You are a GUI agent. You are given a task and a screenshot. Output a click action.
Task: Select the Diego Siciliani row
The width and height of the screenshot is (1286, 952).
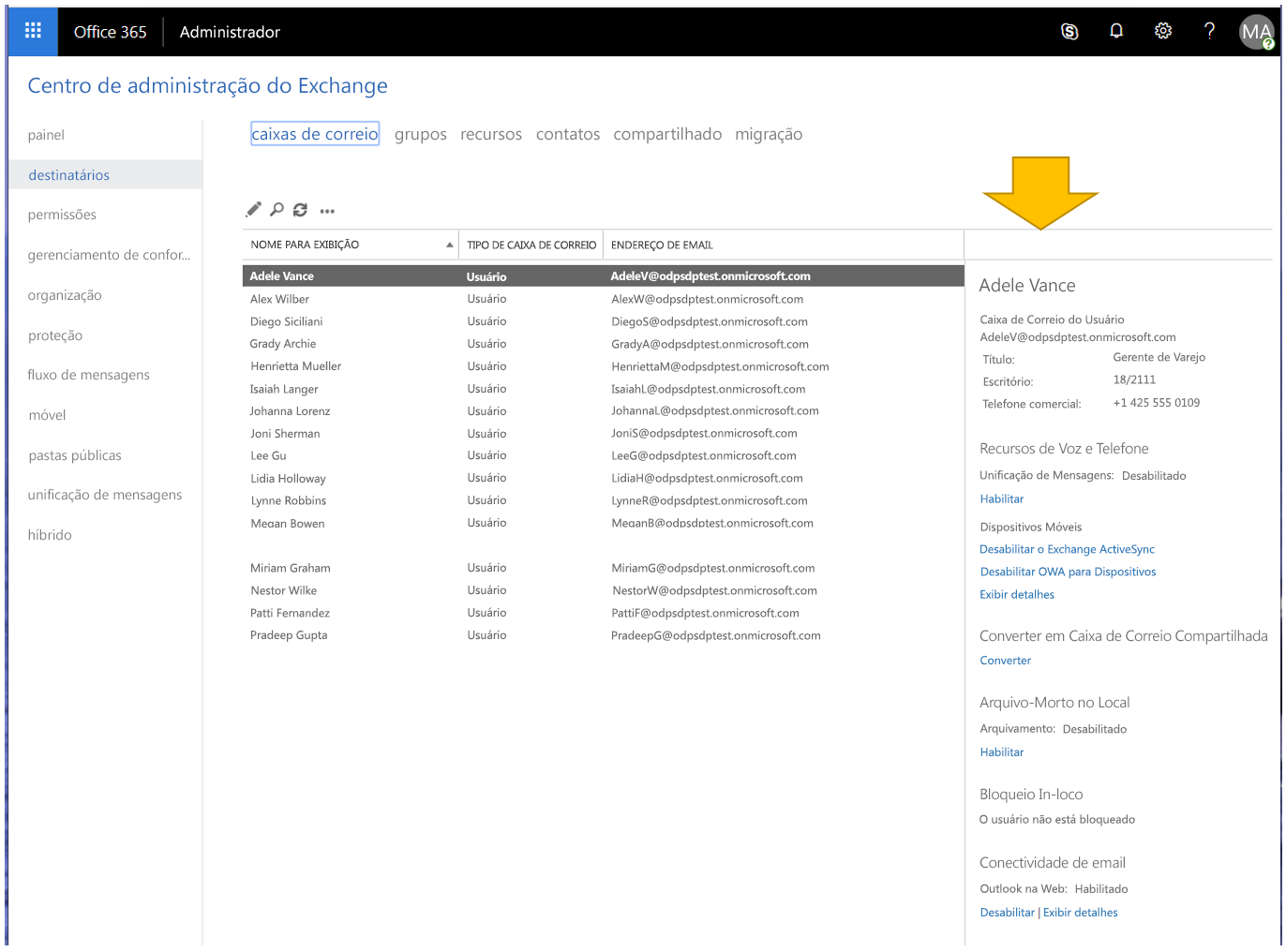[x=604, y=321]
